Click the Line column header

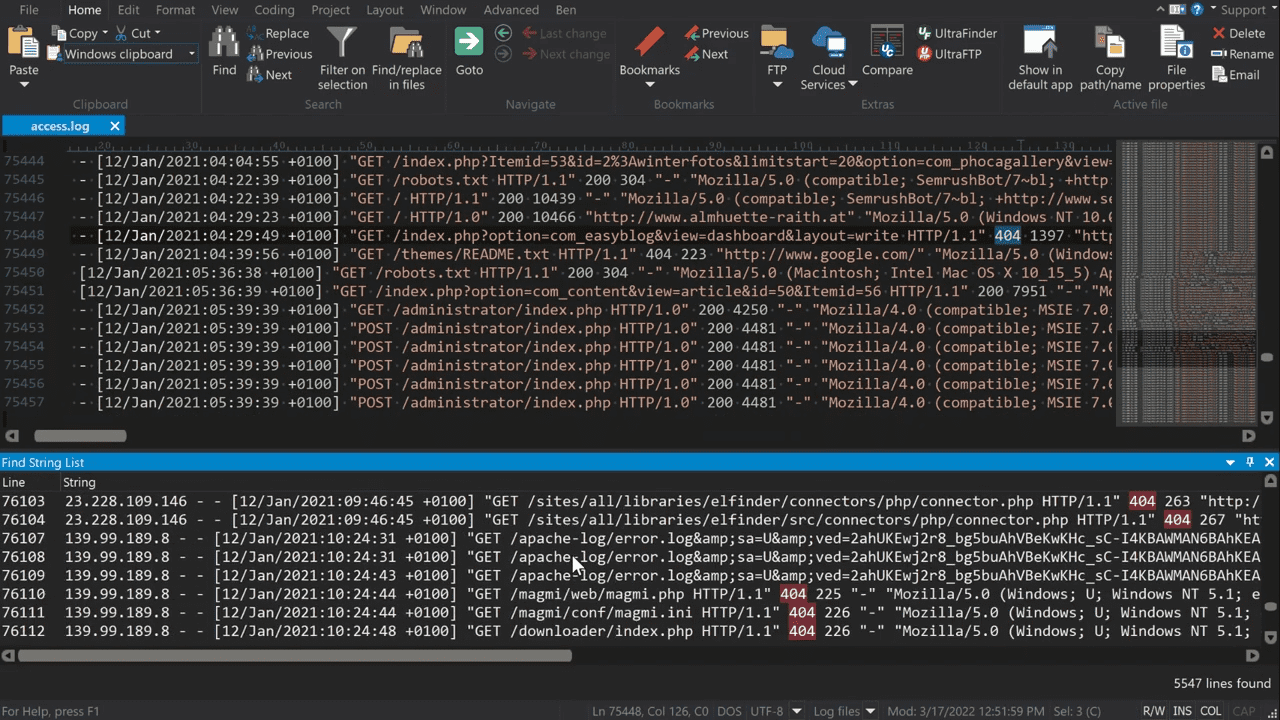[x=14, y=482]
